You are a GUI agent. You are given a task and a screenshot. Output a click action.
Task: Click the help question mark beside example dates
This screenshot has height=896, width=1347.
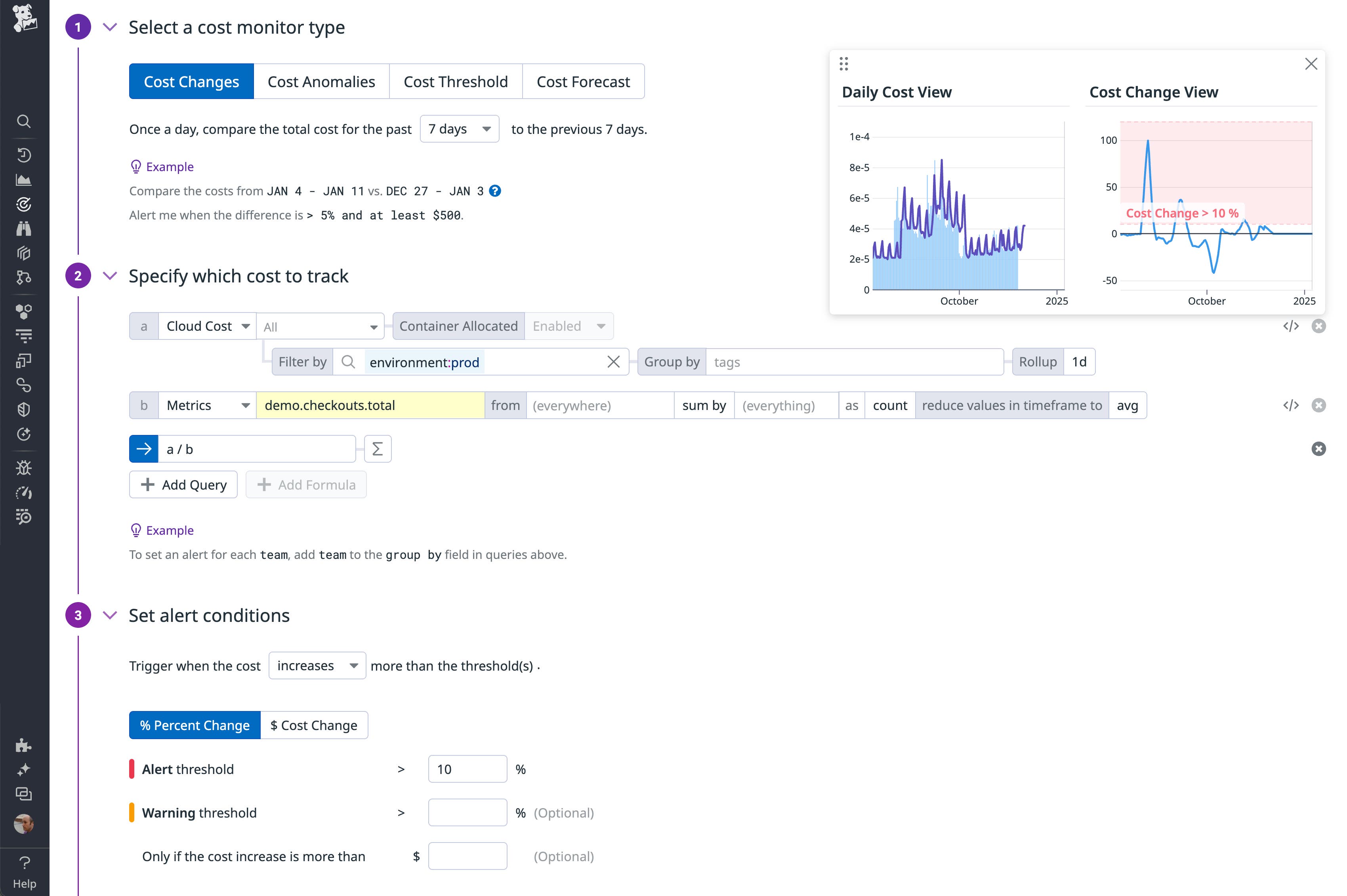click(x=496, y=191)
